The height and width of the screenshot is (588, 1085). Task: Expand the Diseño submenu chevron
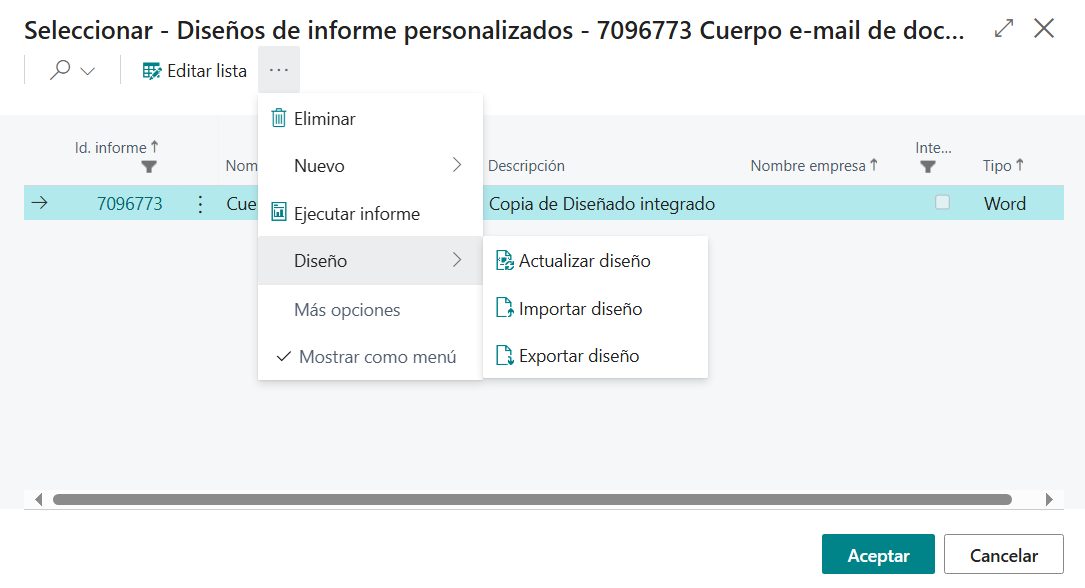click(x=457, y=260)
